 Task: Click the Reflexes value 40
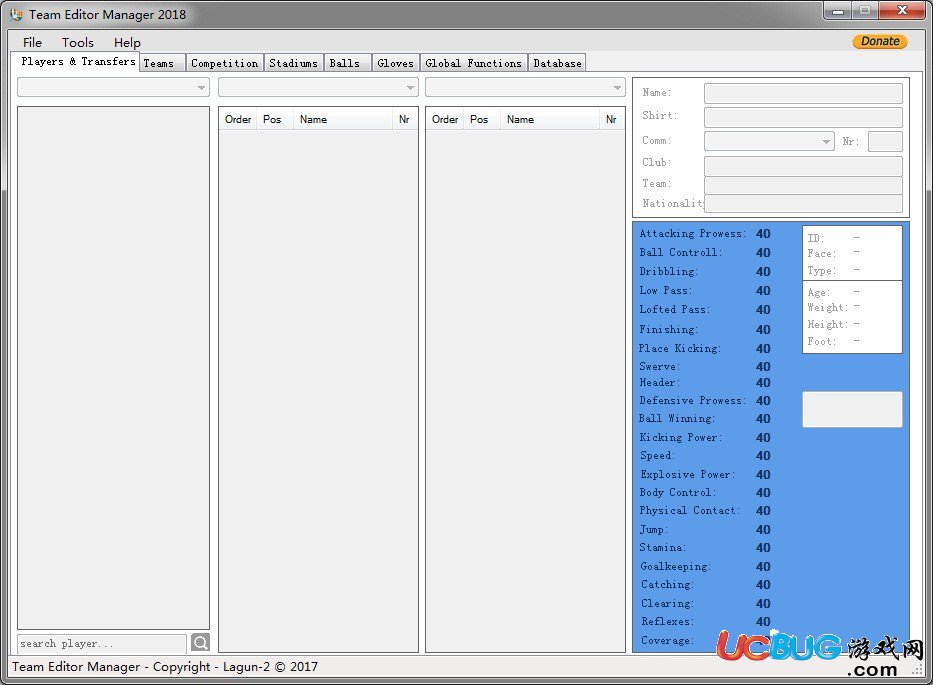pyautogui.click(x=763, y=621)
